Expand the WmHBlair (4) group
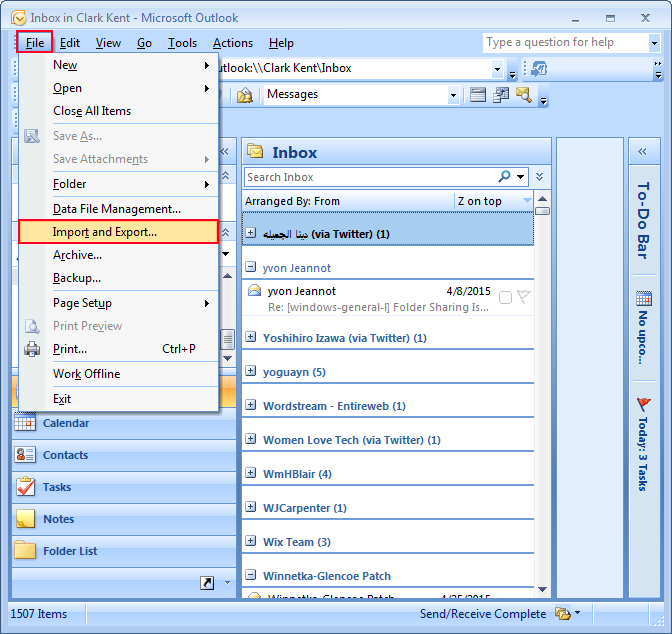The image size is (672, 634). coord(250,472)
